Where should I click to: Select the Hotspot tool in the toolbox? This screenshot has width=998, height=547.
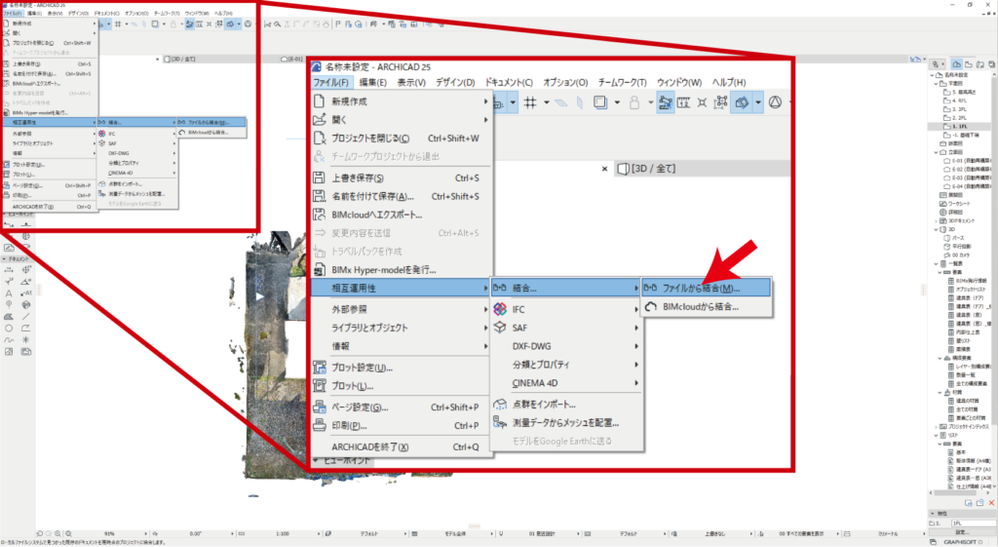click(26, 340)
